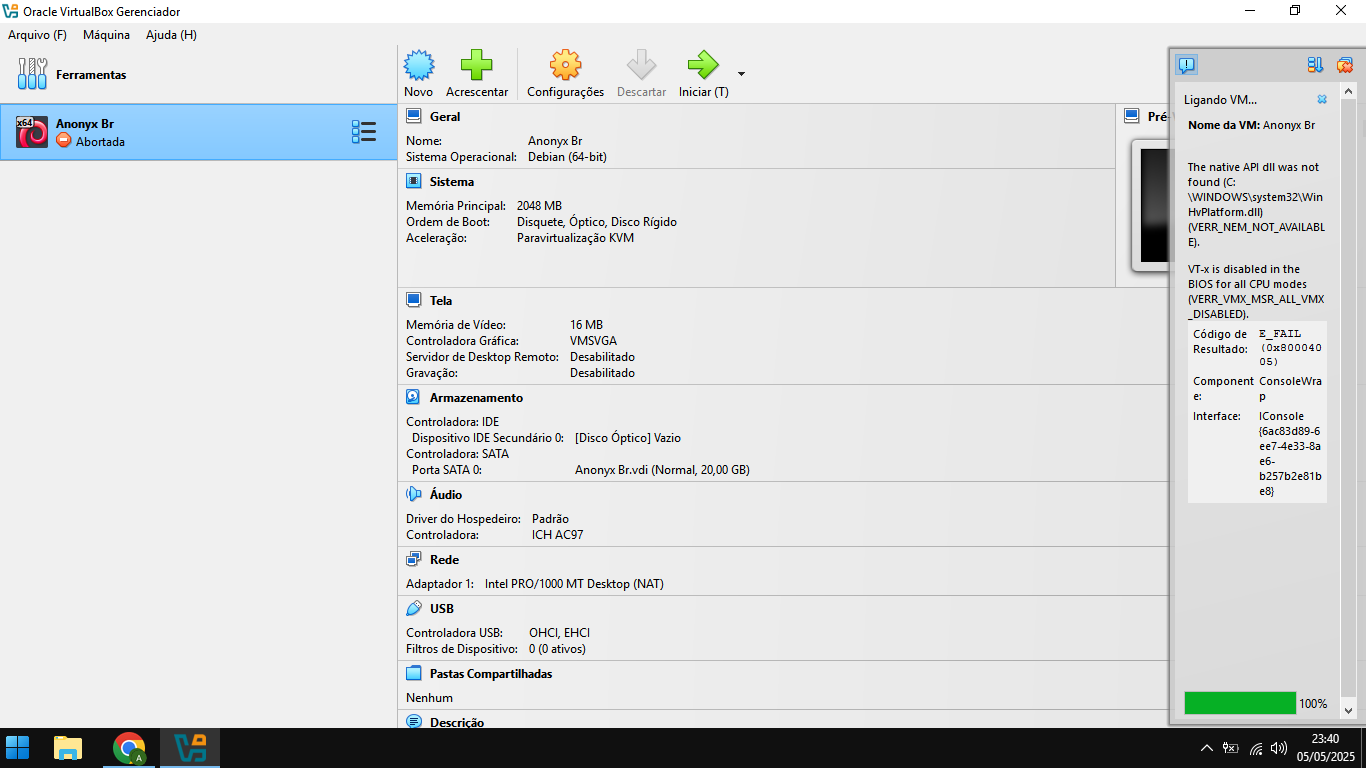Click the '2048 MB' memory value
1366x768 pixels.
(x=539, y=206)
